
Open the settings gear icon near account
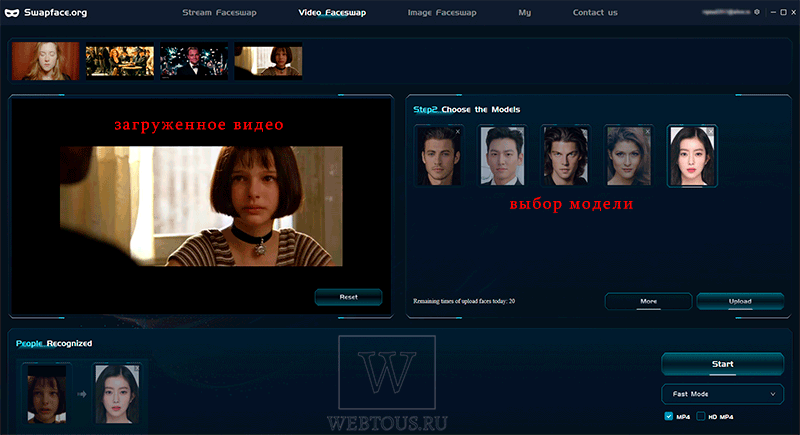(x=757, y=12)
